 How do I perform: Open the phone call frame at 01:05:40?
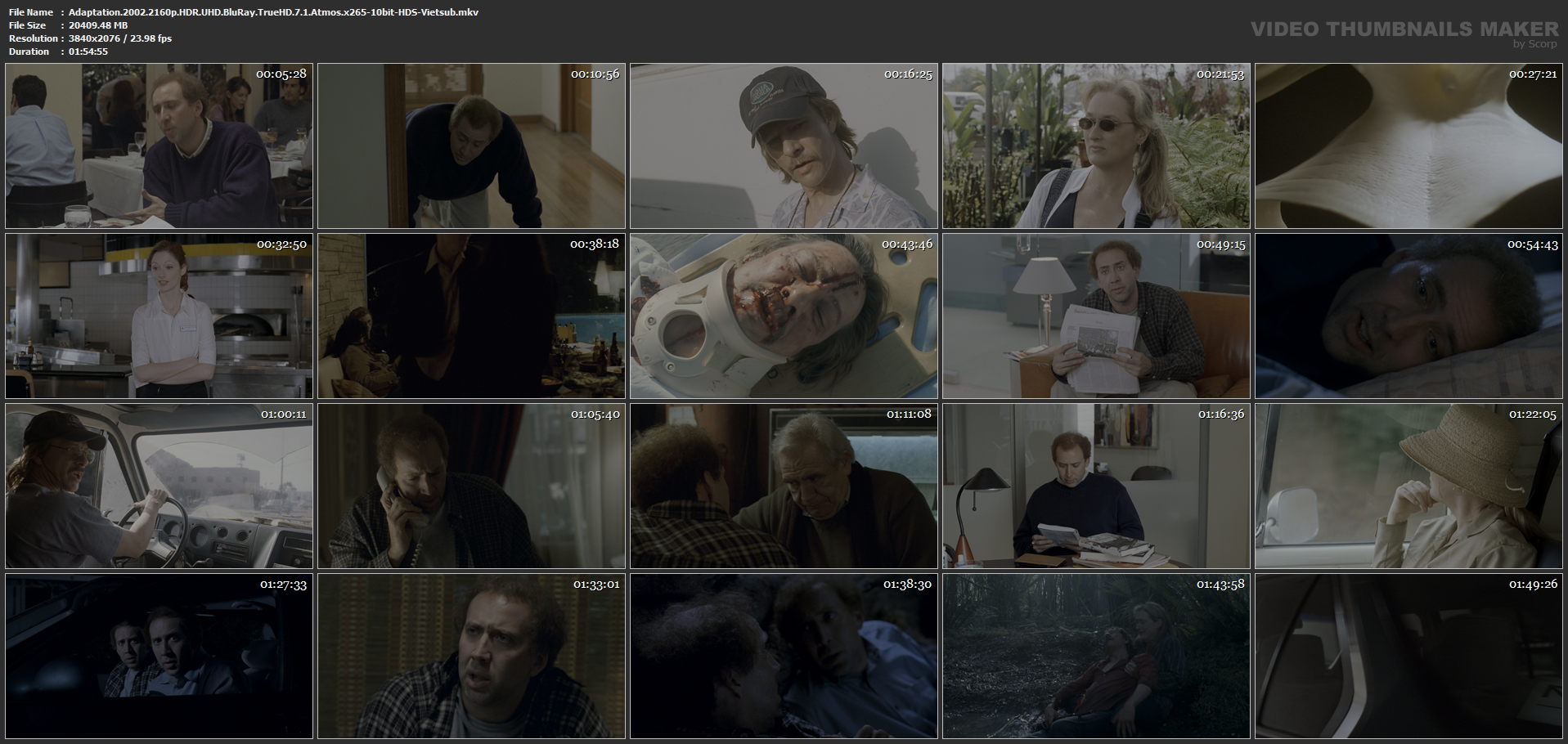pyautogui.click(x=471, y=486)
